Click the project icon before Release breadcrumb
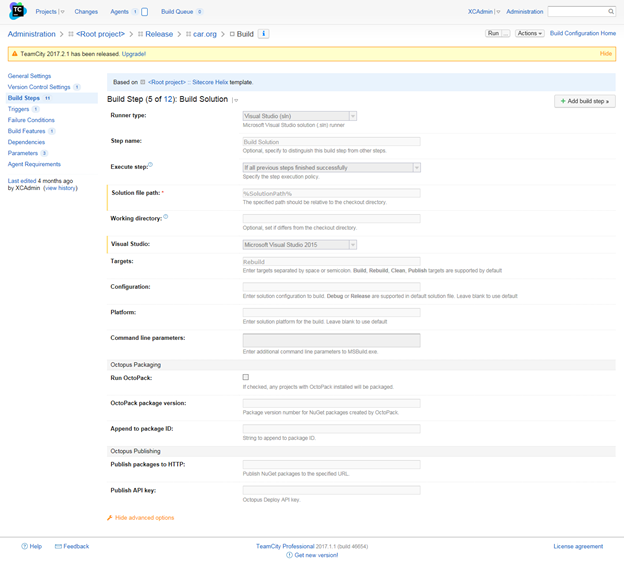 140,34
